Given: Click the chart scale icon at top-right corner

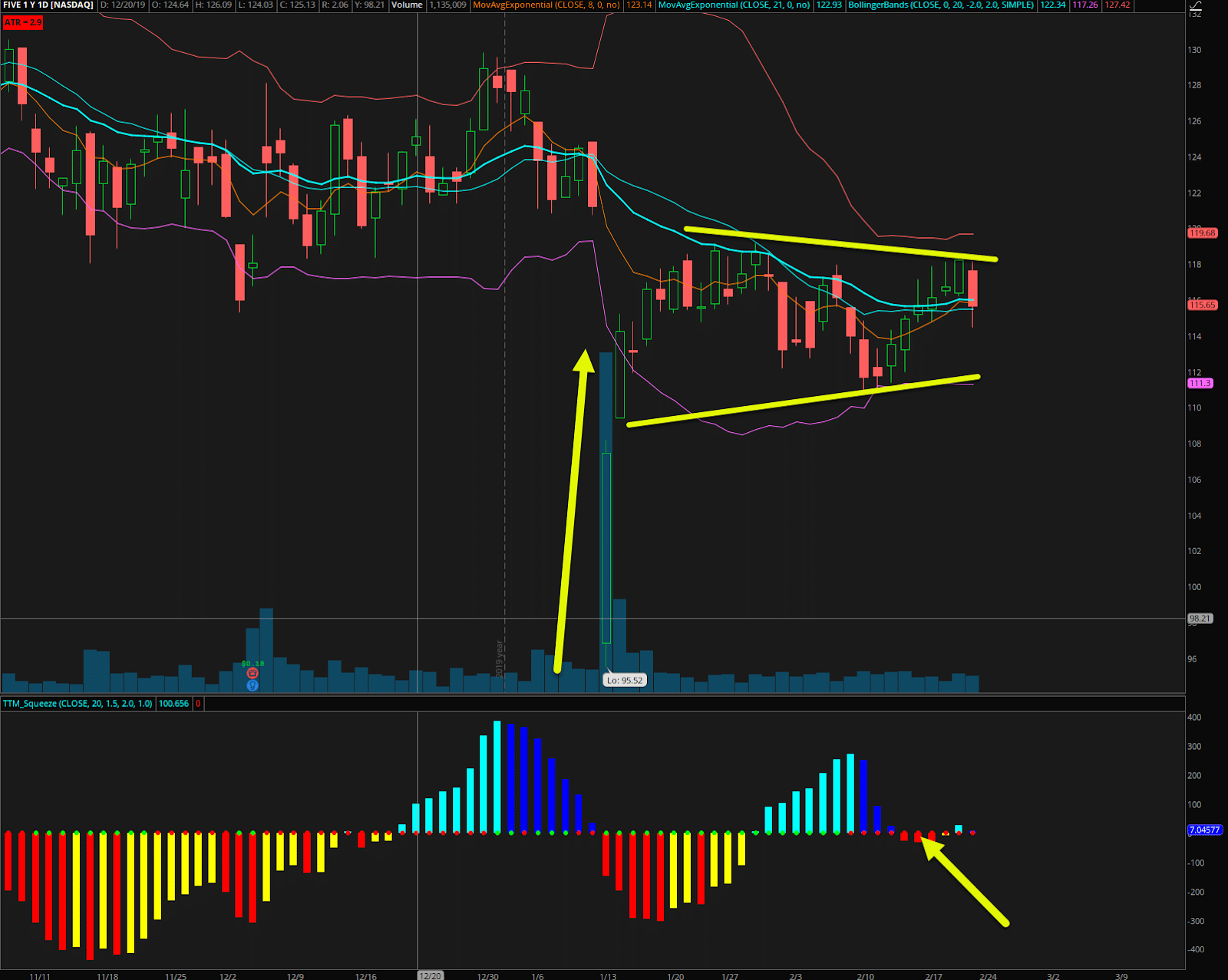Looking at the screenshot, I should pos(1194,6).
